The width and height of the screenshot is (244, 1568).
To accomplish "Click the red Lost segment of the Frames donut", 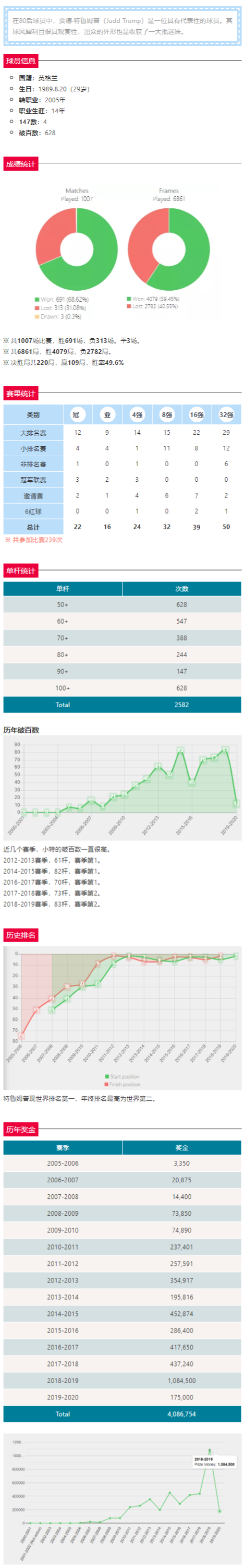I will coord(141,243).
